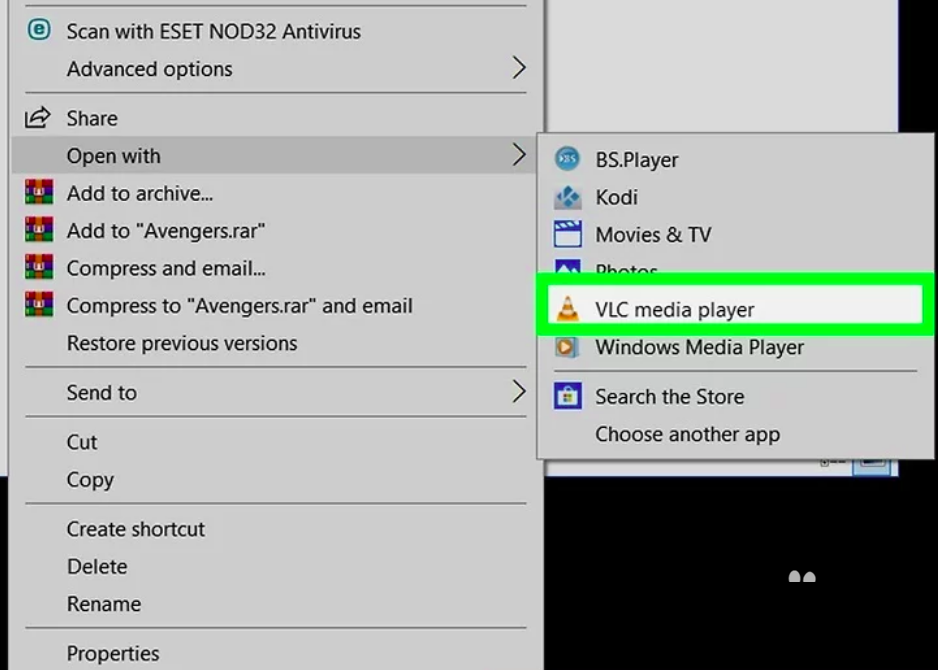Expand the Open with submenu chevron
938x670 pixels.
519,155
